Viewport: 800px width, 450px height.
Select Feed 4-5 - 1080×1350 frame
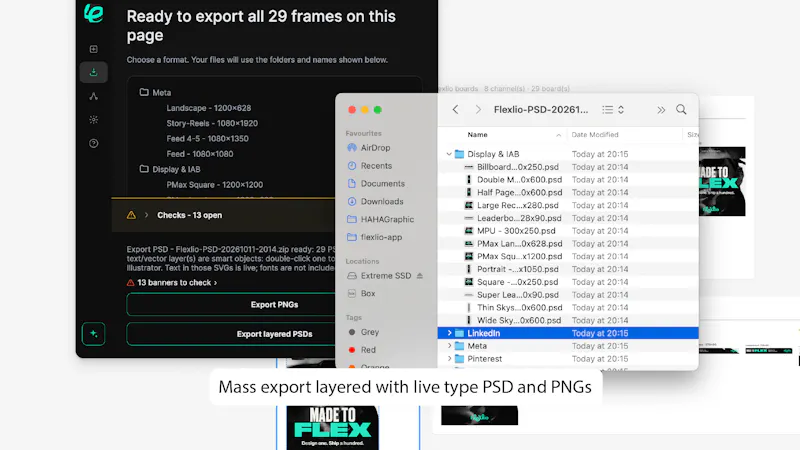point(207,138)
